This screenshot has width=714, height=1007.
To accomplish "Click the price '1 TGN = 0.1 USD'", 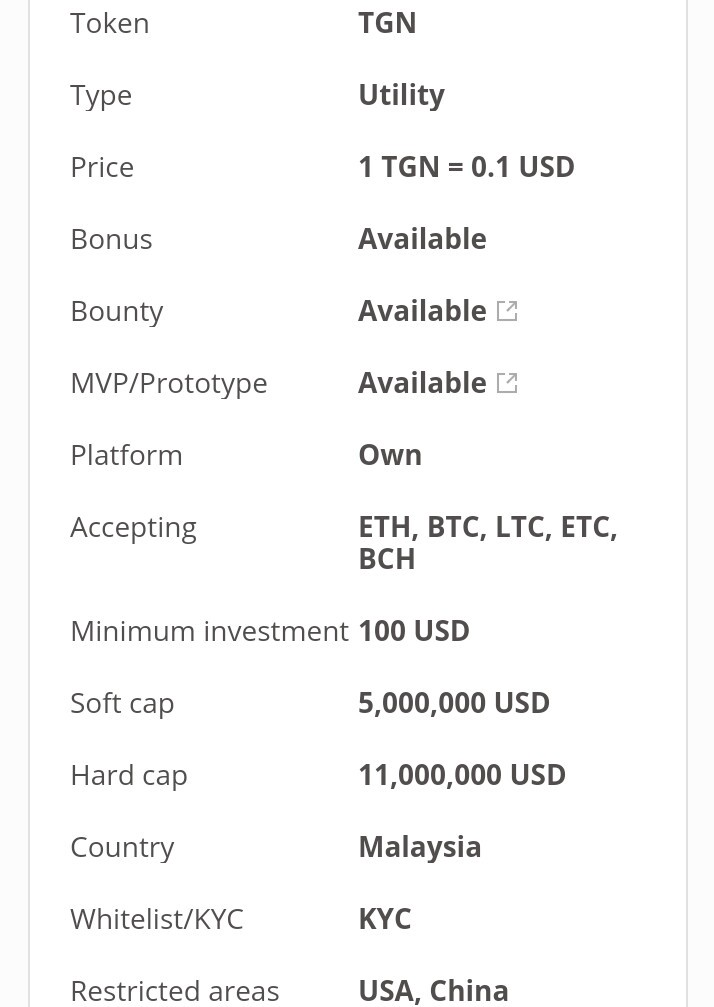I will [466, 167].
